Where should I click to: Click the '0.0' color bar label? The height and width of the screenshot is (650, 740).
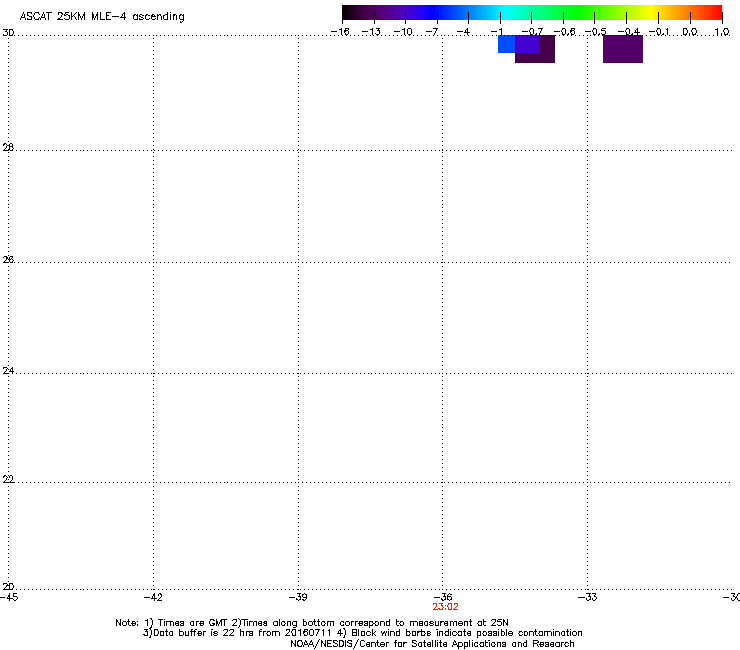click(x=690, y=32)
